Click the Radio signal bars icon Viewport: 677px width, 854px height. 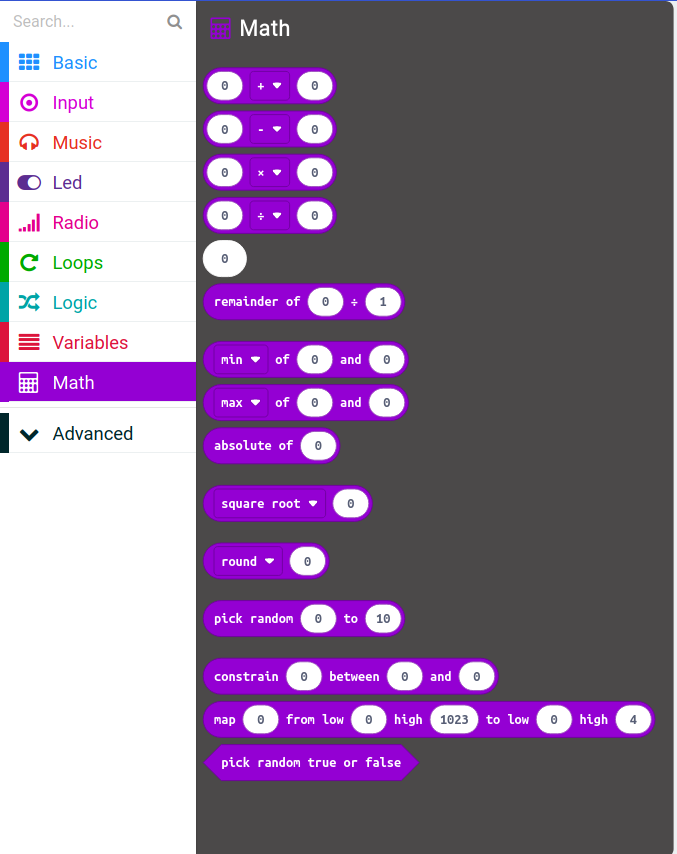click(x=29, y=222)
